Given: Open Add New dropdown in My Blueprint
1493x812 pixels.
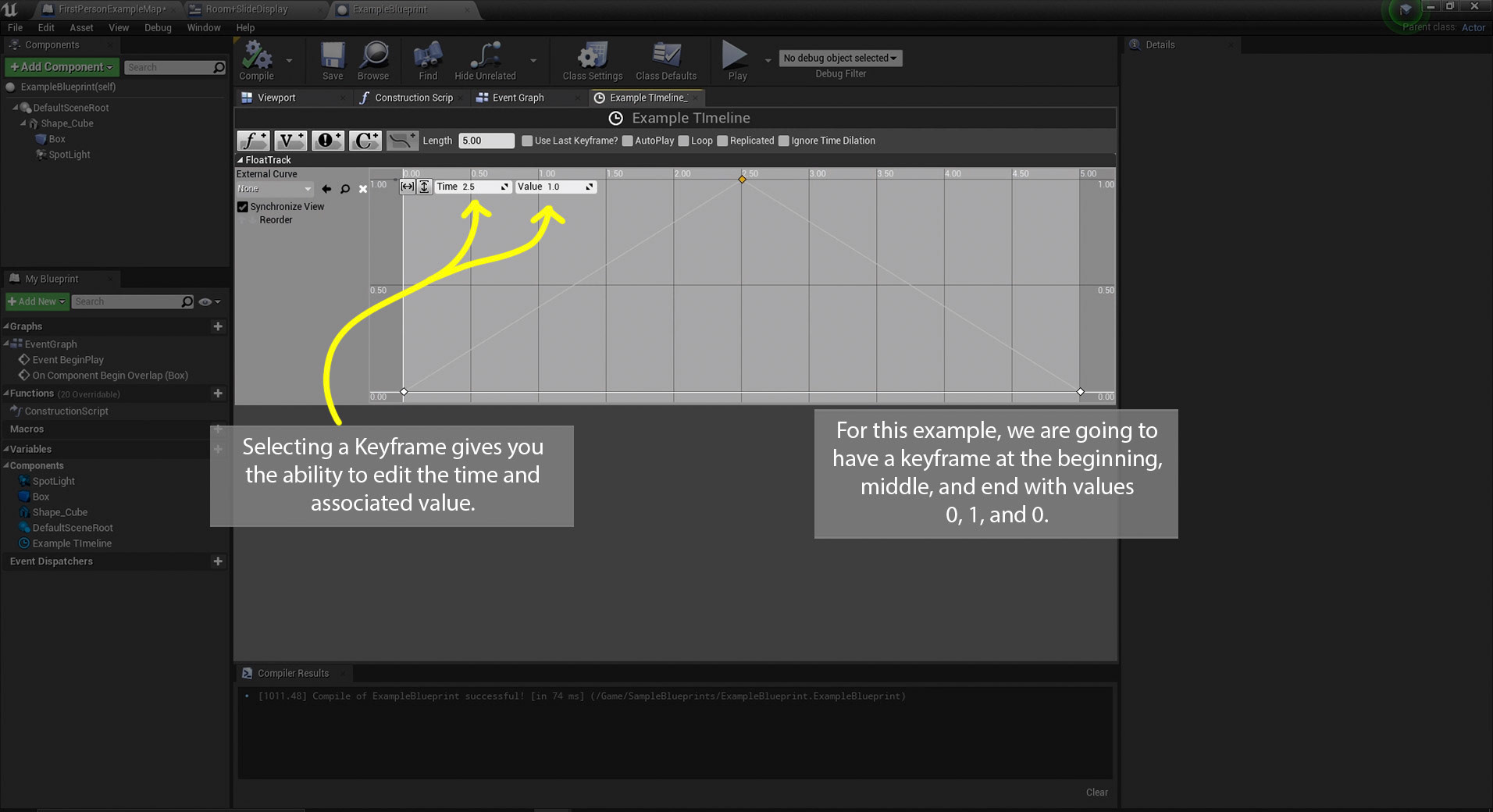Looking at the screenshot, I should click(x=37, y=301).
